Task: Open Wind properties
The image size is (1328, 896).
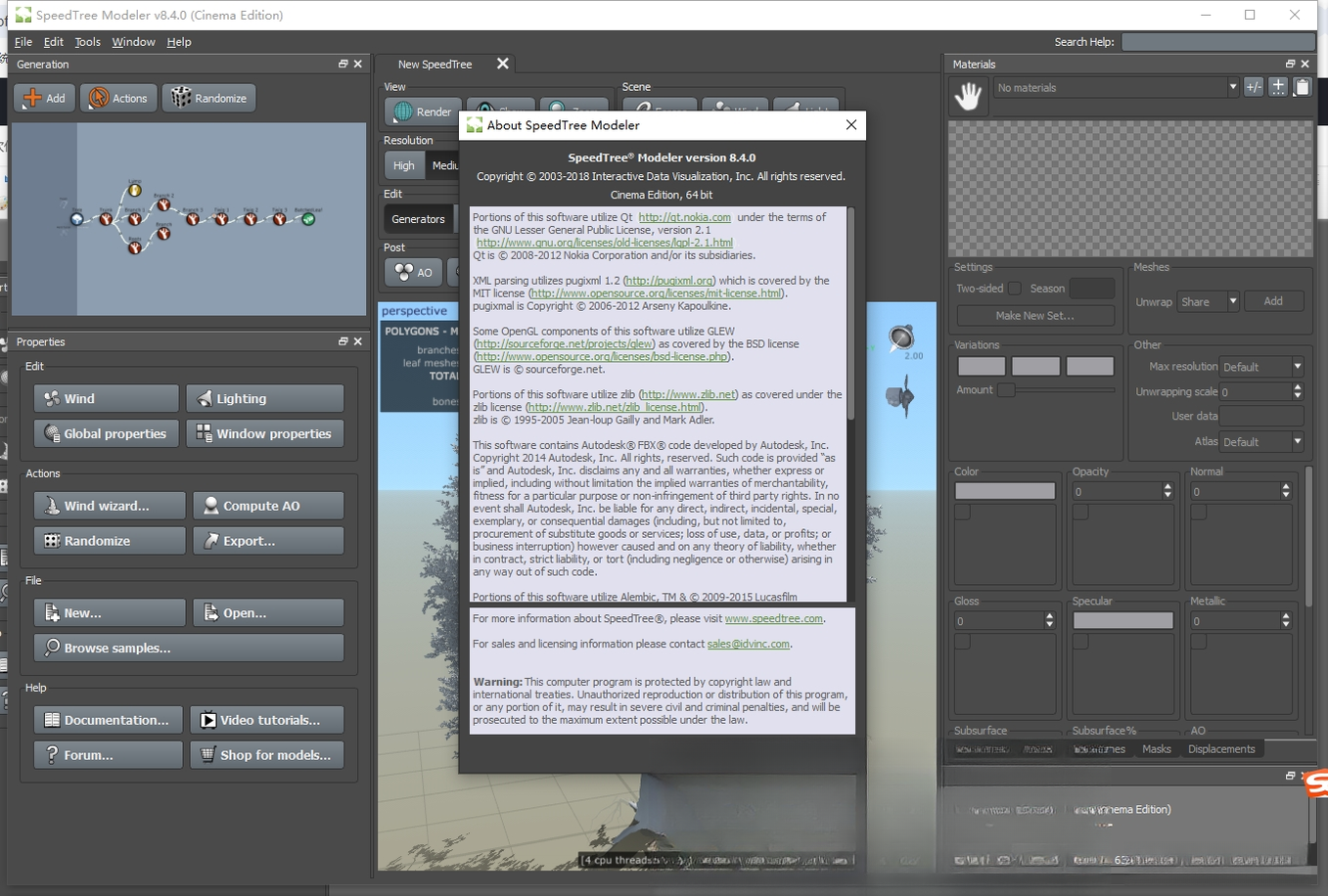Action: tap(107, 398)
